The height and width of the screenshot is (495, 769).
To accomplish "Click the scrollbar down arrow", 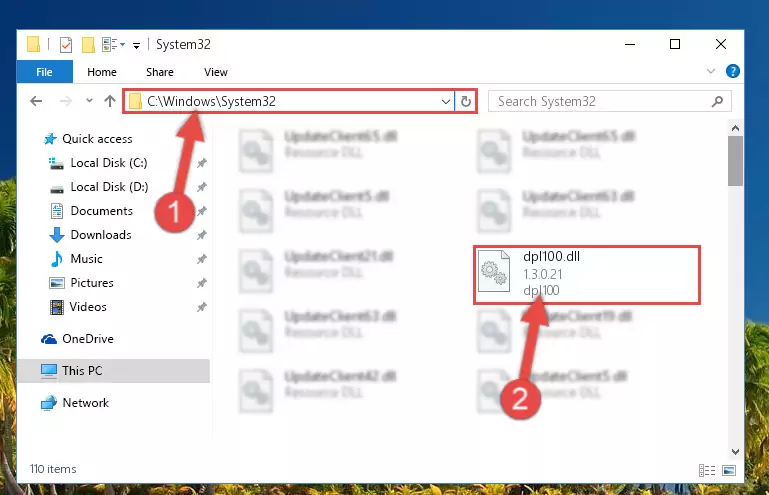I will [735, 451].
